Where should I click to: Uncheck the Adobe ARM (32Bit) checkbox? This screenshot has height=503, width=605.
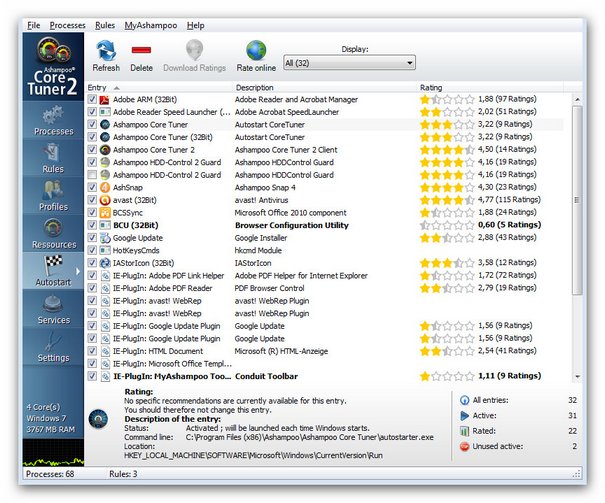(x=92, y=100)
